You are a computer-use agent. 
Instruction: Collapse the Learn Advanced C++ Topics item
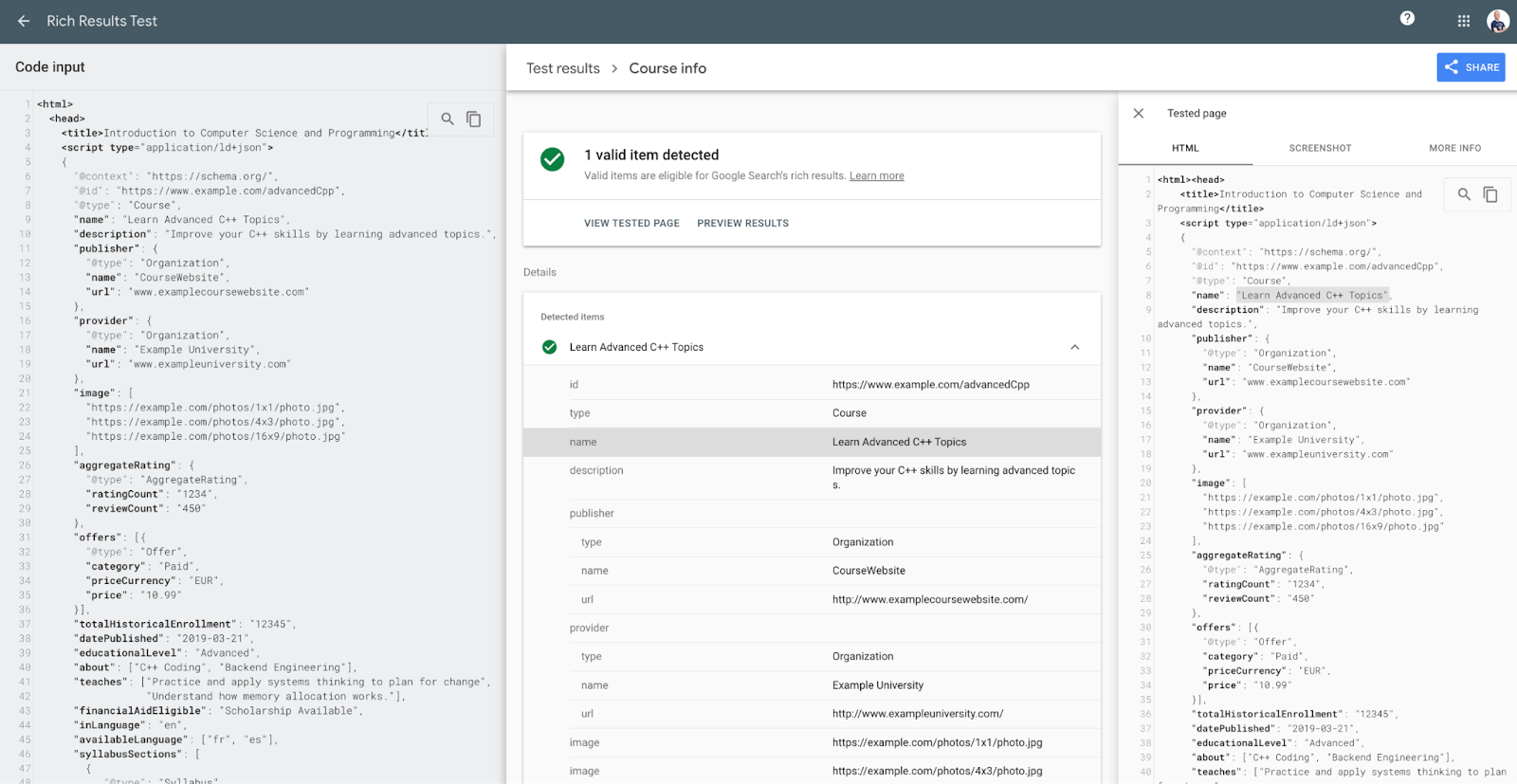click(1074, 347)
